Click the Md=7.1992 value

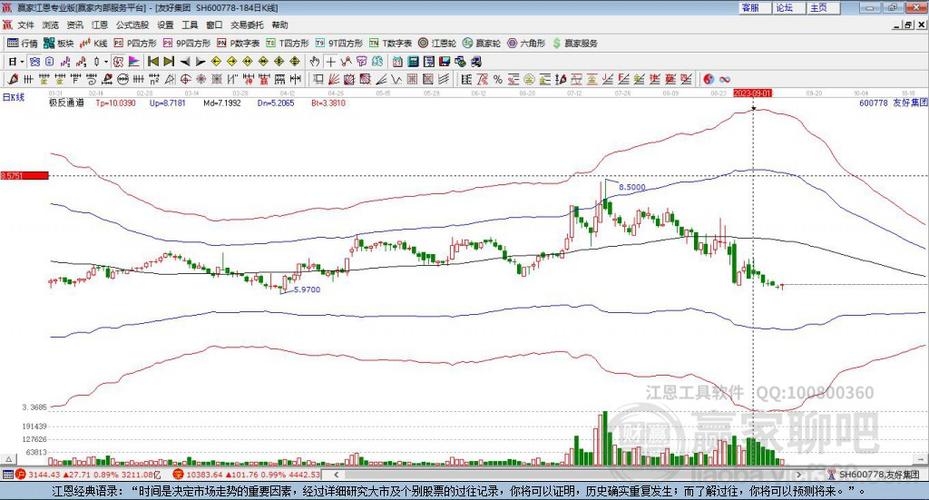click(222, 103)
